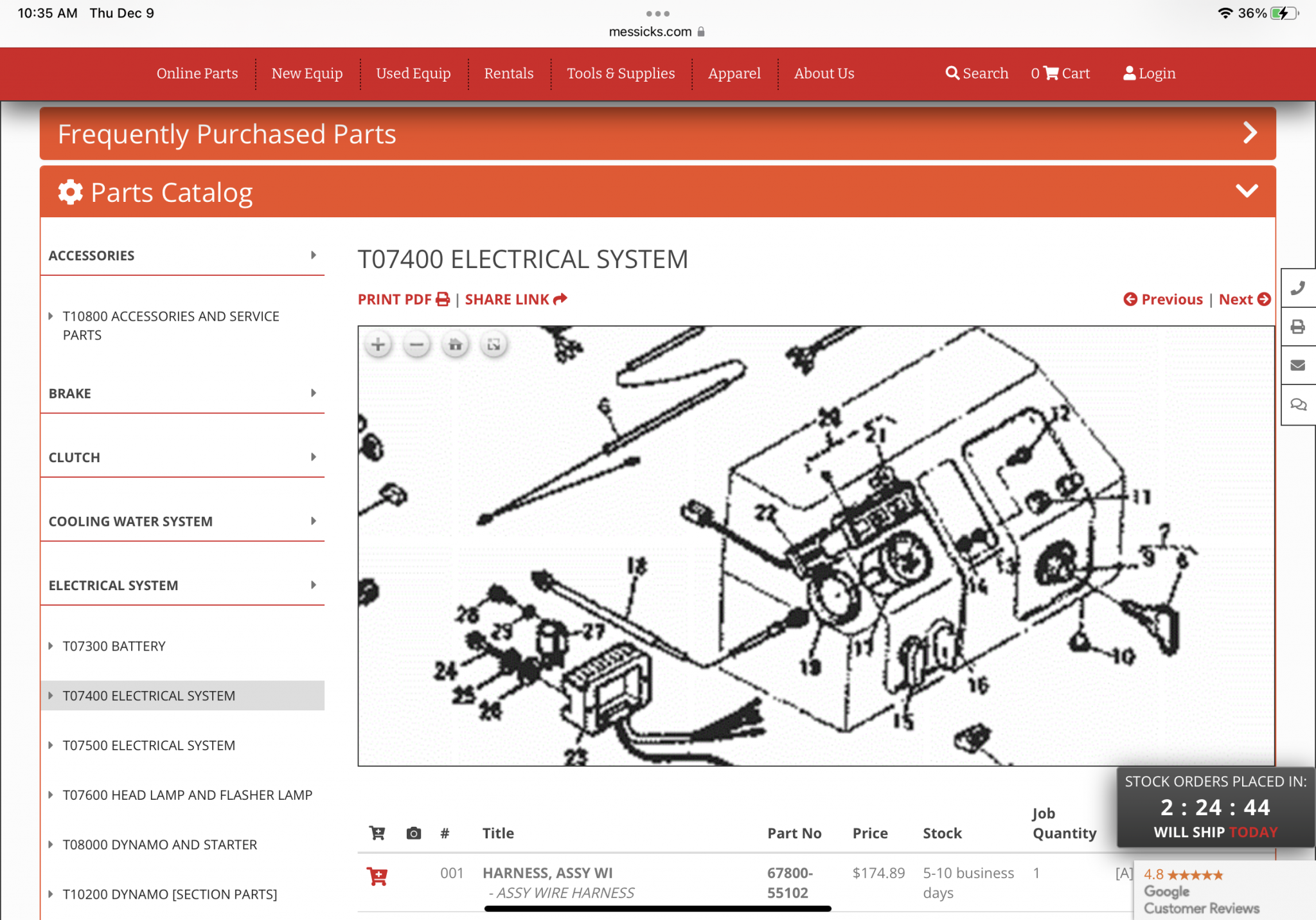This screenshot has height=920, width=1316.
Task: Click the Title column header
Action: pos(498,833)
